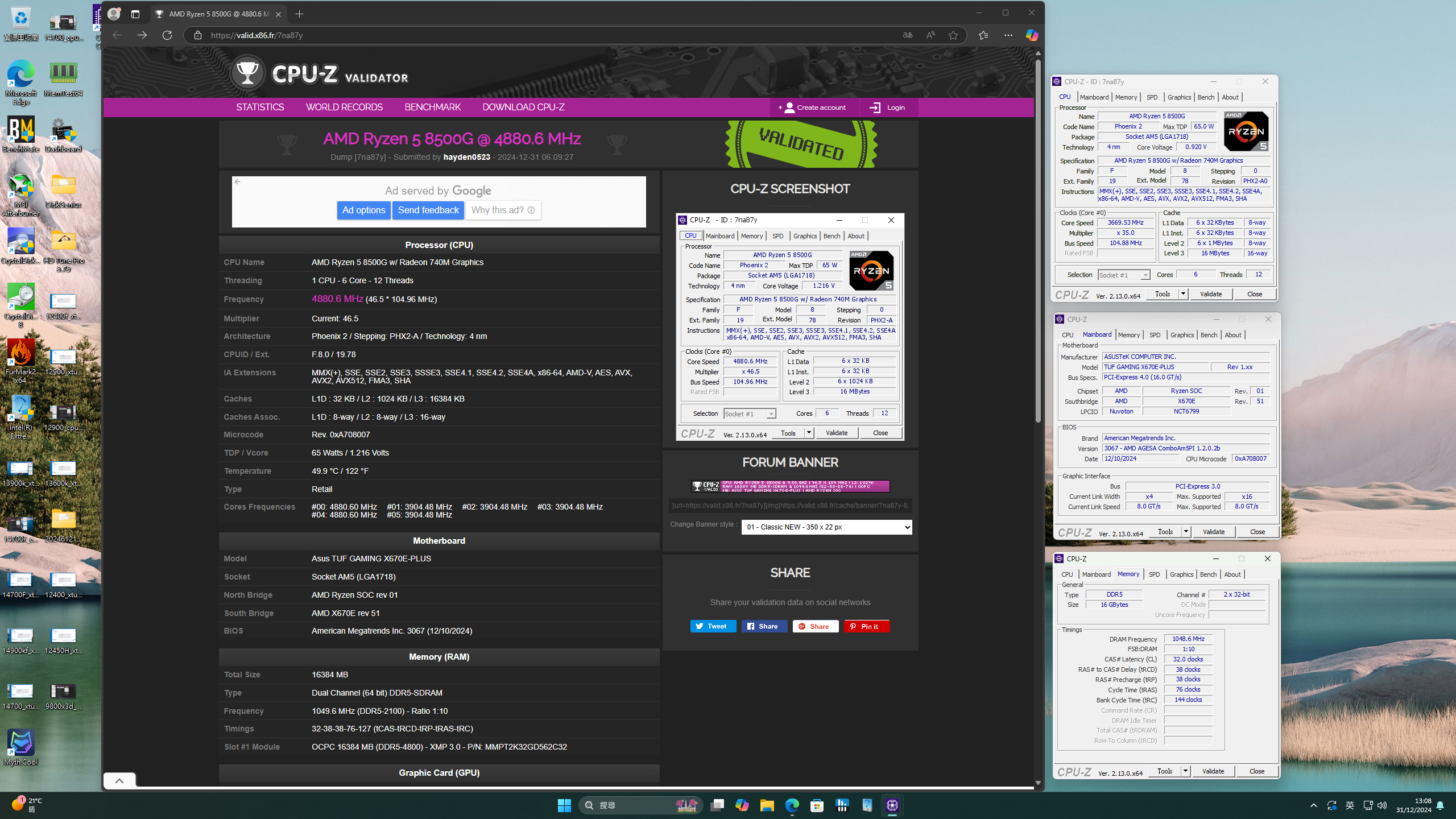
Task: Click Why this ad? button
Action: [x=503, y=210]
